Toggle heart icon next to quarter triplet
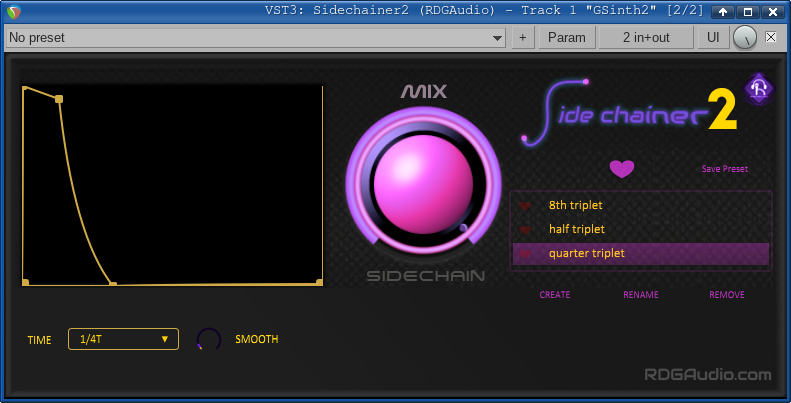 [525, 254]
